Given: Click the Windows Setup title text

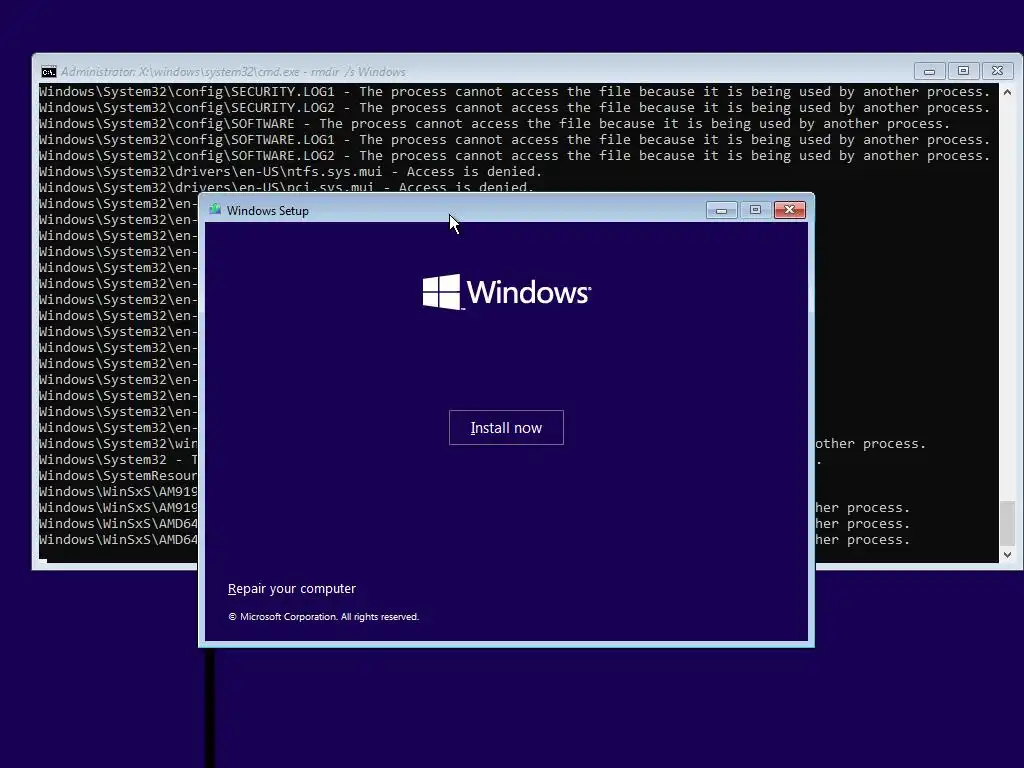Looking at the screenshot, I should 268,210.
